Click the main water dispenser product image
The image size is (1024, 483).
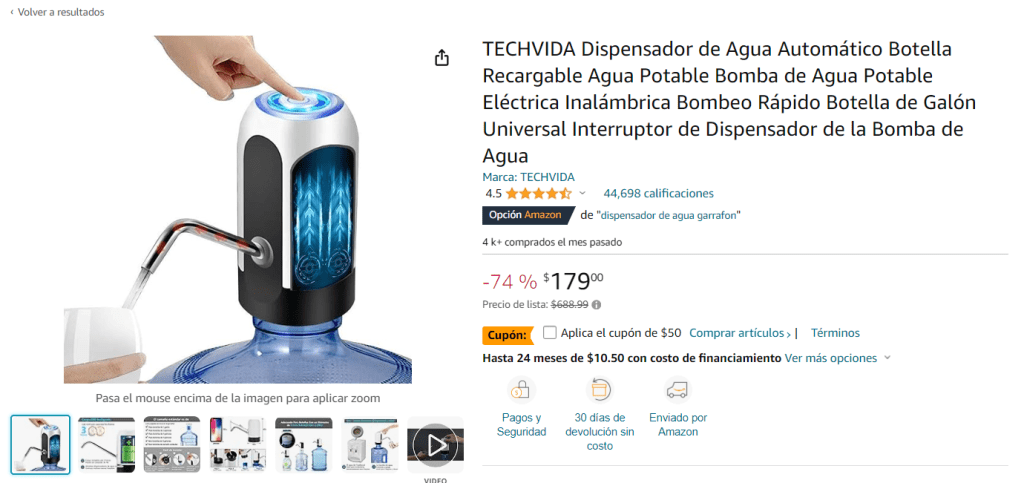[x=238, y=209]
